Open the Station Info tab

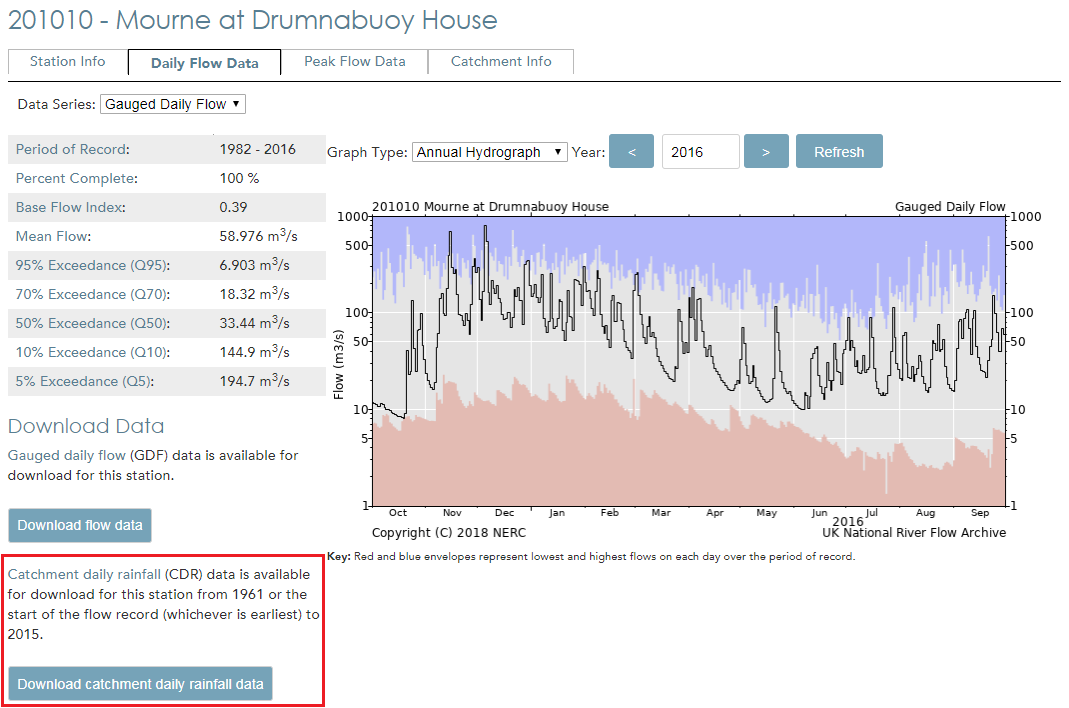coord(67,61)
